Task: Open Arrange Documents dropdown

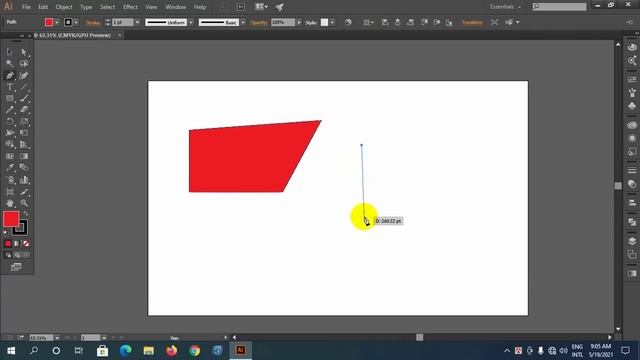Action: 261,7
